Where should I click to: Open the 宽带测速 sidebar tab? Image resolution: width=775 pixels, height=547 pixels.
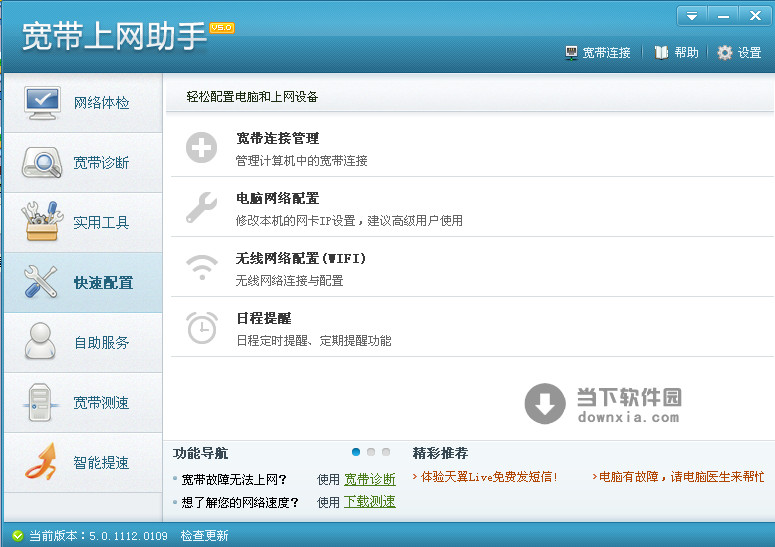coord(83,402)
